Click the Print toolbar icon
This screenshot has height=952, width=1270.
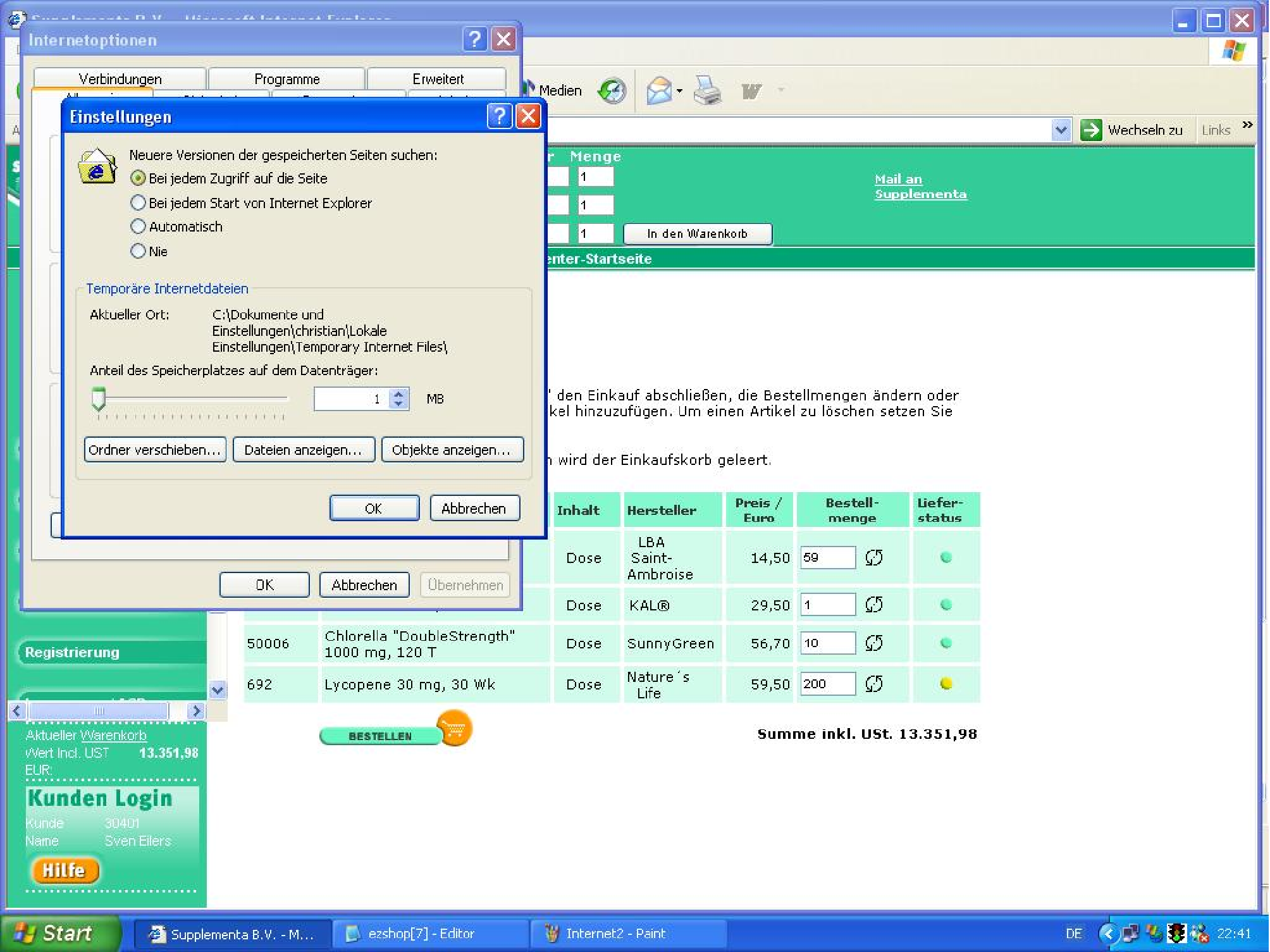click(706, 91)
